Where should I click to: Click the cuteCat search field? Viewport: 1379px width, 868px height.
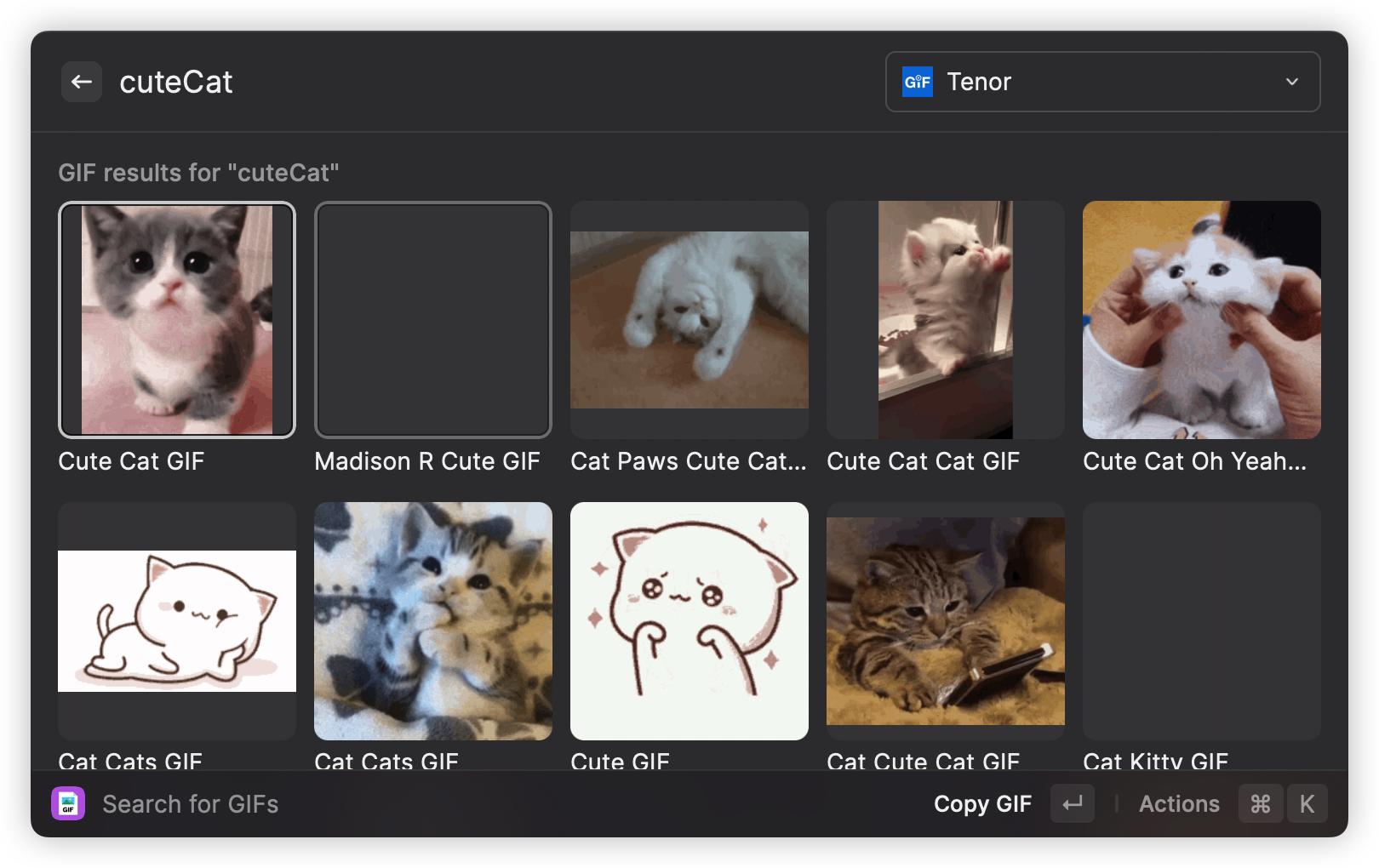494,82
